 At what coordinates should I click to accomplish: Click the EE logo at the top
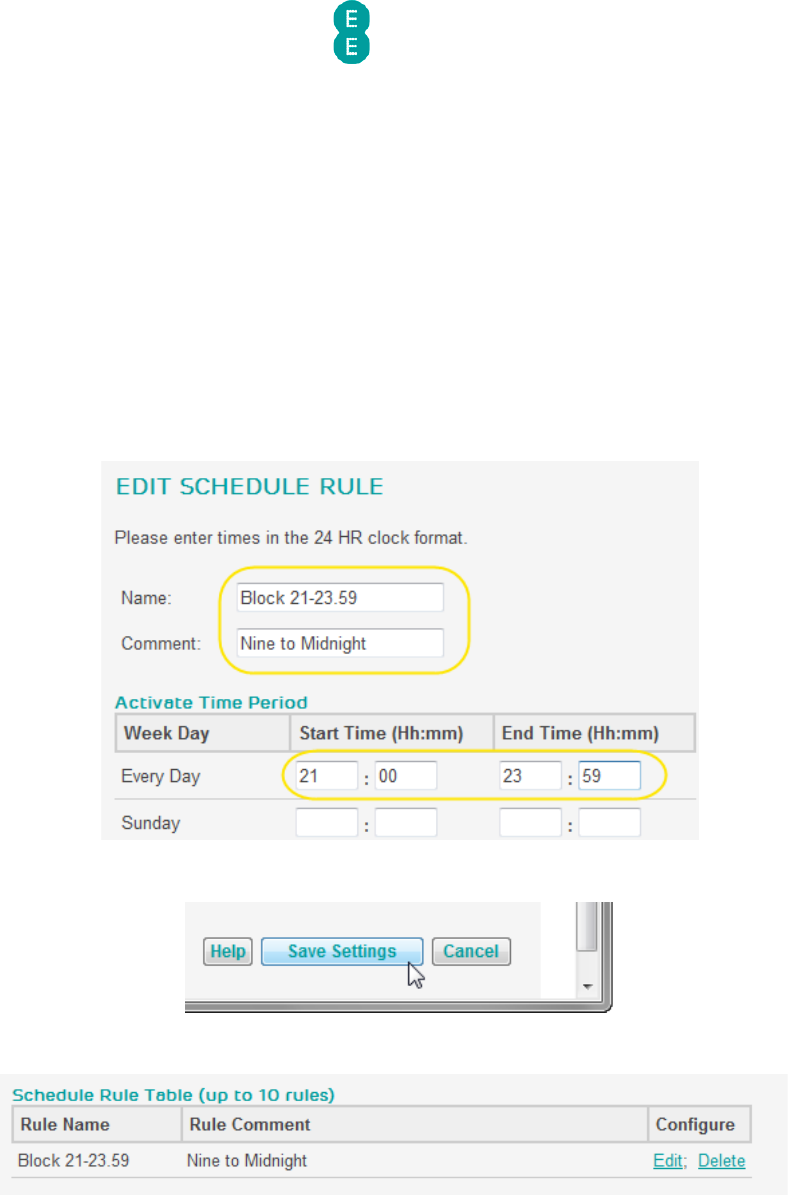[351, 32]
